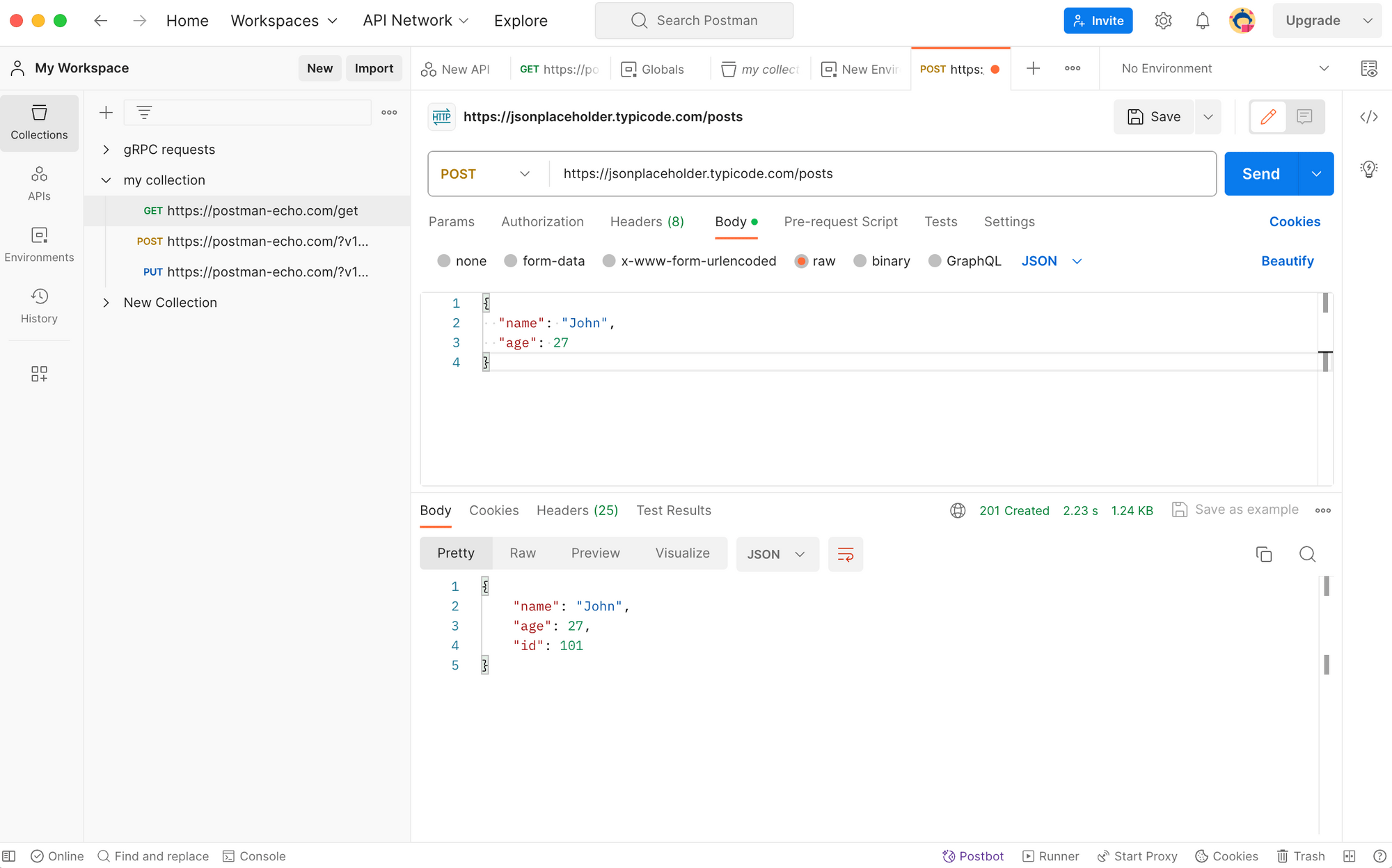The image size is (1392, 868).
Task: Copy the response body
Action: 1264,554
